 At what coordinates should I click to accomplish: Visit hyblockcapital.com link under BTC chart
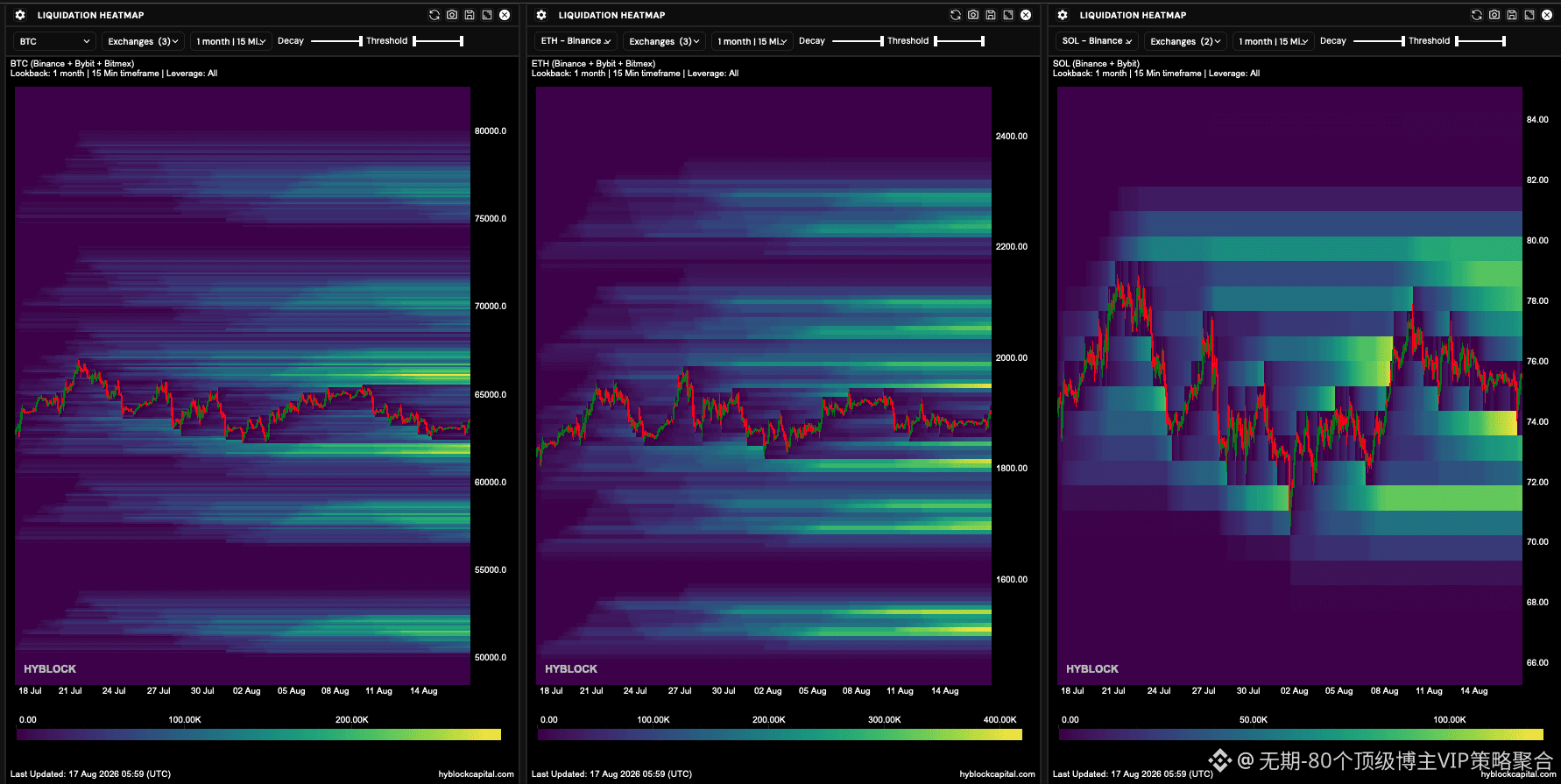pyautogui.click(x=476, y=774)
